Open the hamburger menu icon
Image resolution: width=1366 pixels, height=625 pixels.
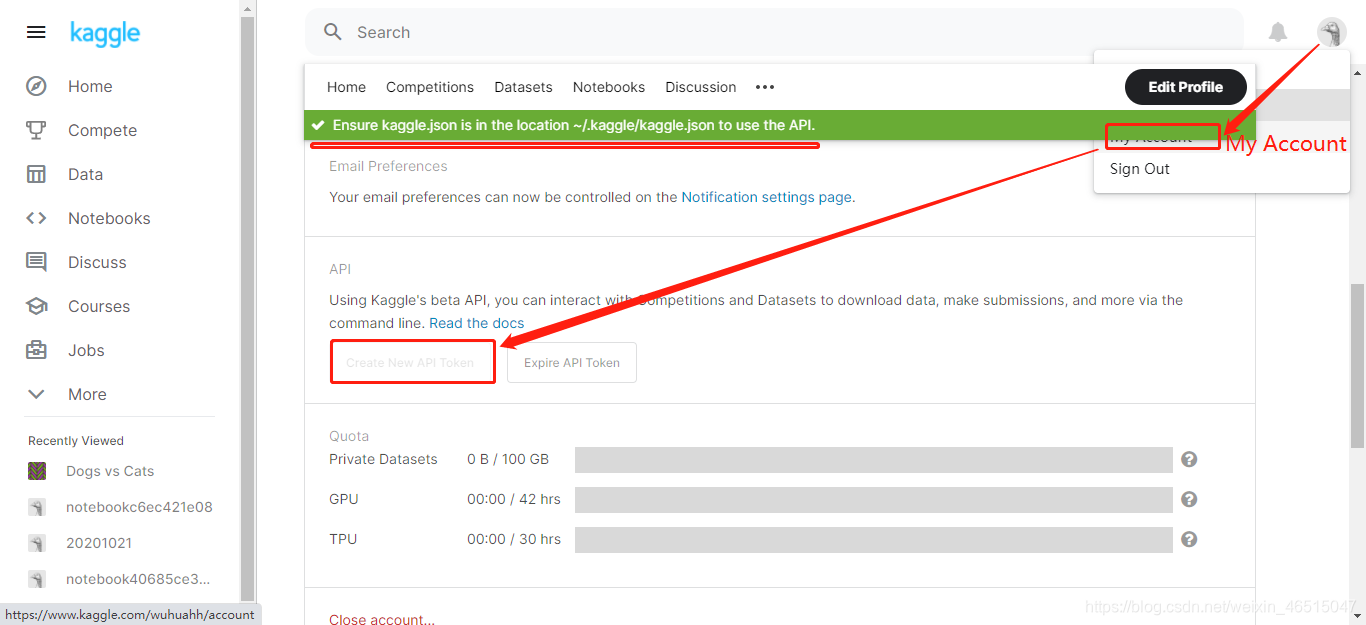click(x=36, y=32)
